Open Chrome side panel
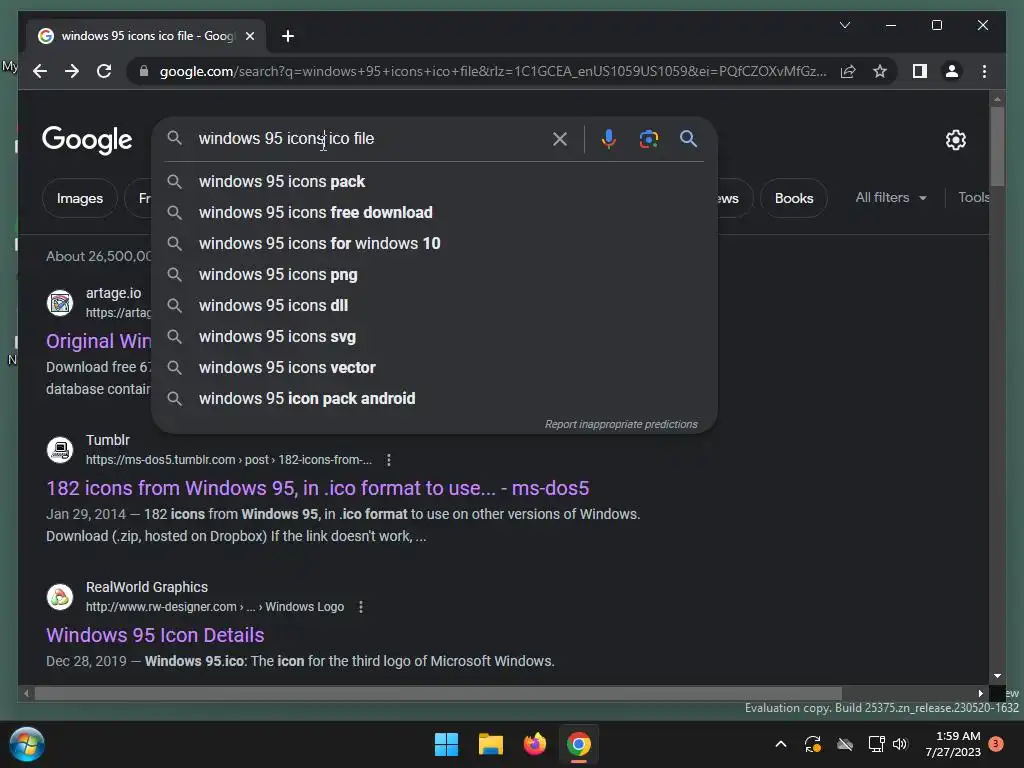 920,71
